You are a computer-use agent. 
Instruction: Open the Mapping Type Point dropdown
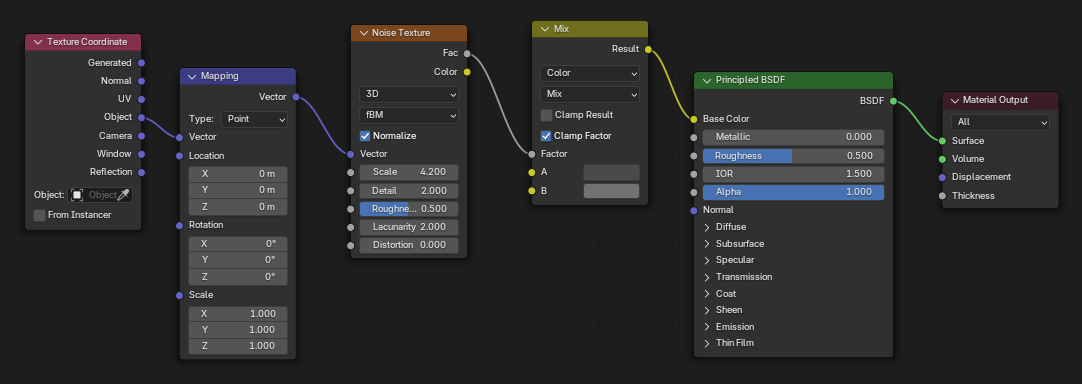[255, 119]
